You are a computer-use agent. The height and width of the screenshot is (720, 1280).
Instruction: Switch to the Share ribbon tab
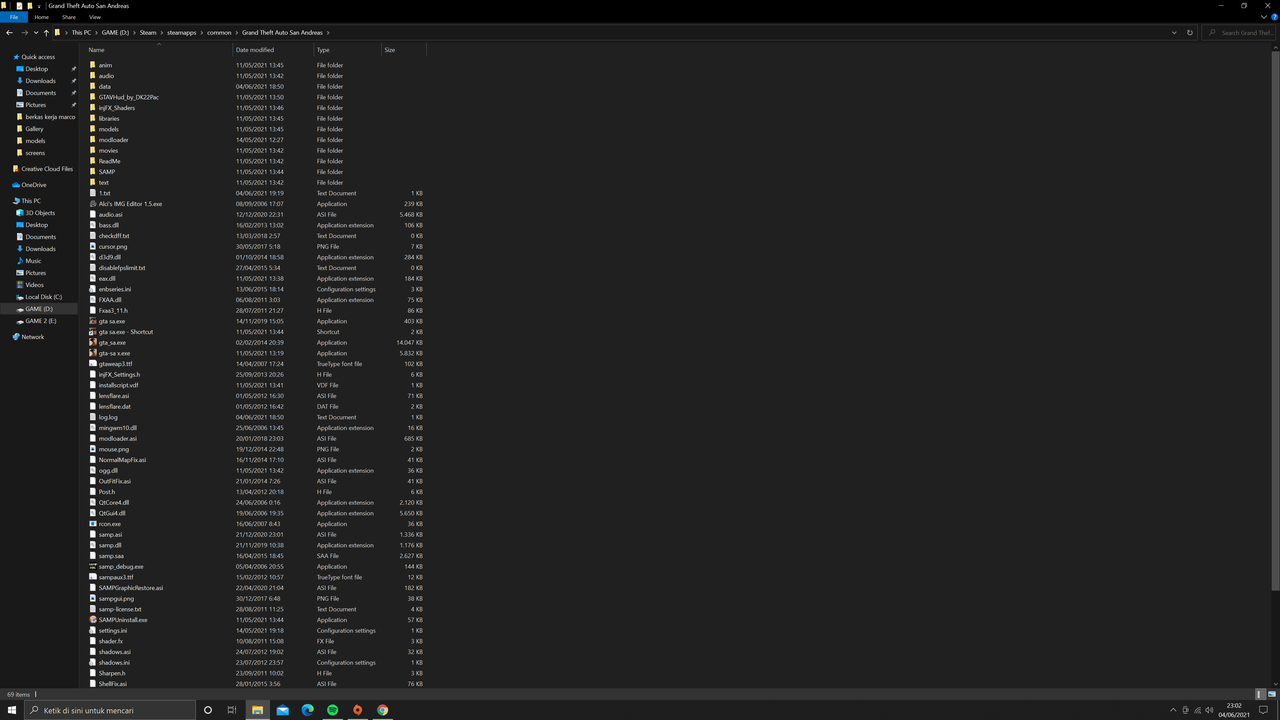68,17
